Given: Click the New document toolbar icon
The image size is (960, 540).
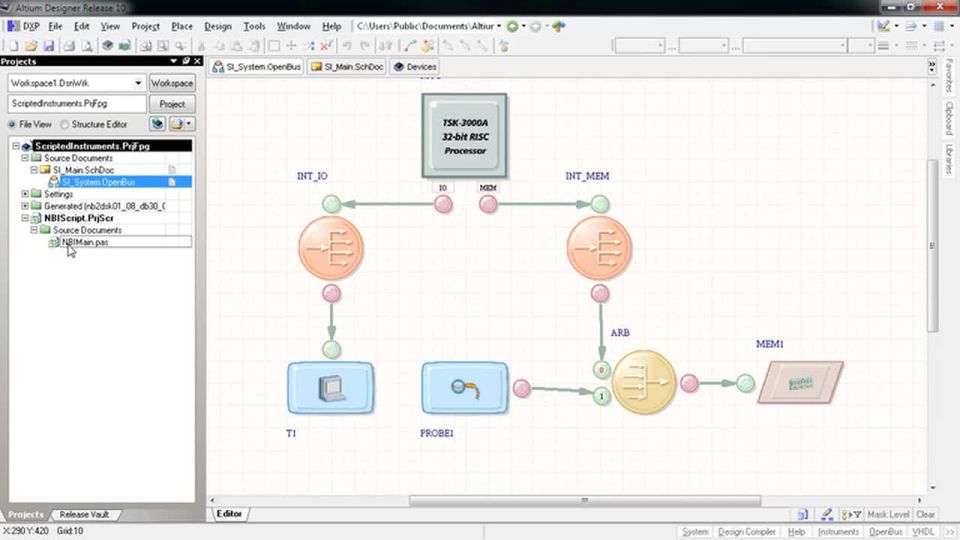Looking at the screenshot, I should point(13,46).
